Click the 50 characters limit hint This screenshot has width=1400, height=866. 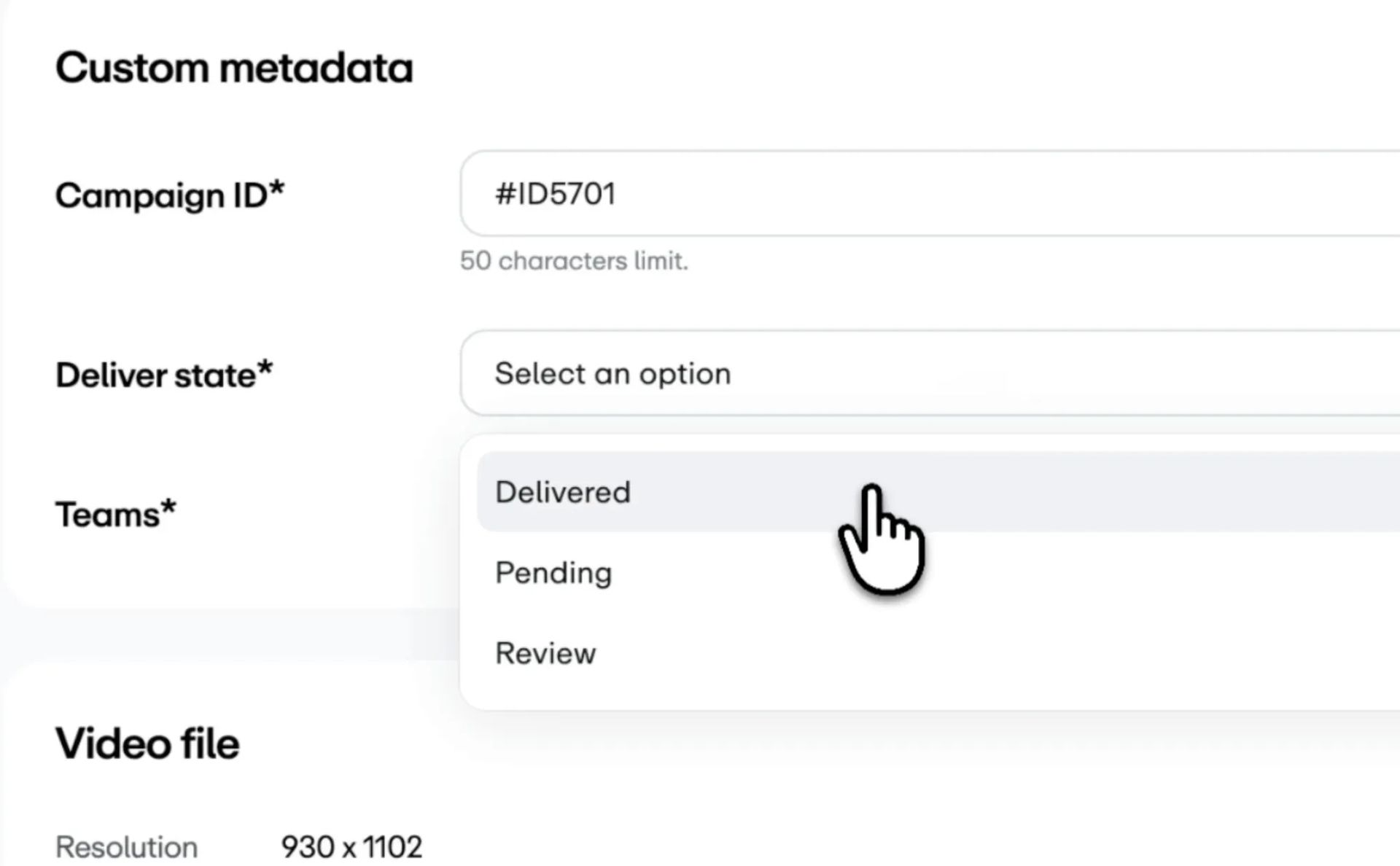[x=574, y=261]
